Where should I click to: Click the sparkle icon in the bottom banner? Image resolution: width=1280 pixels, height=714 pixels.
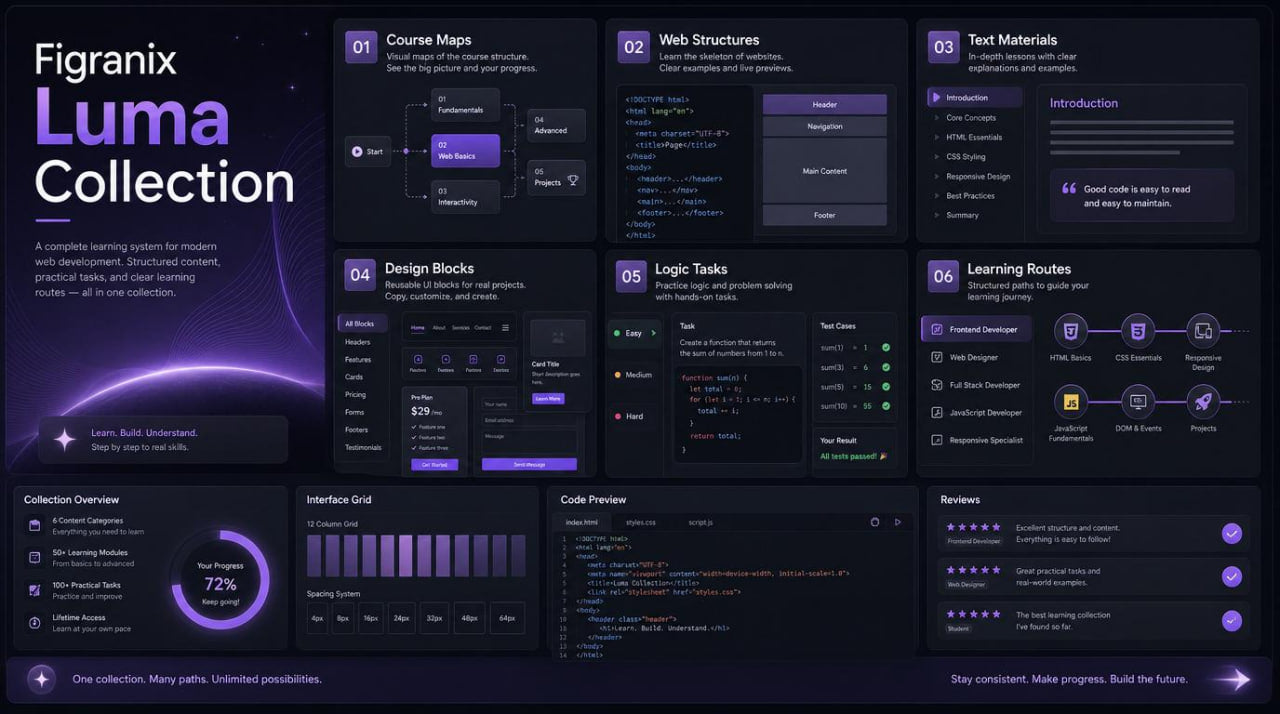41,679
